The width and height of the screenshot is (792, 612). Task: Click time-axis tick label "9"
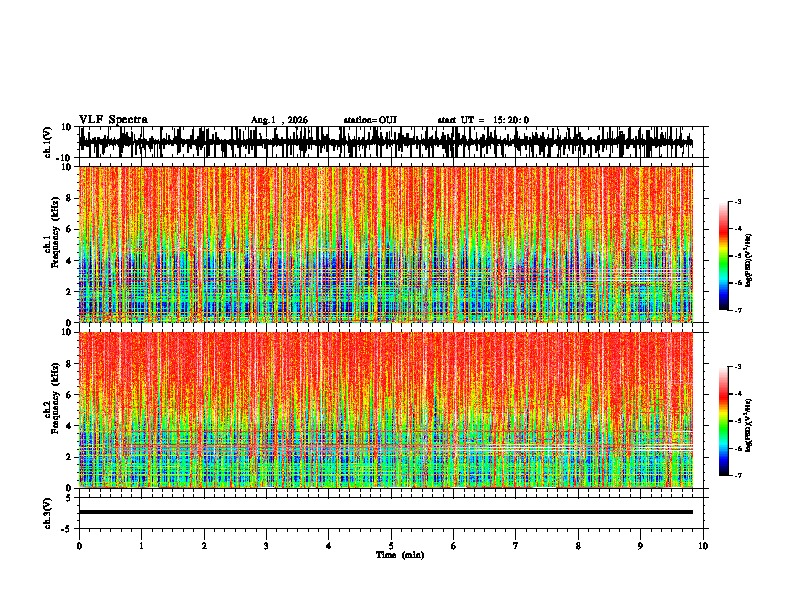[640, 546]
